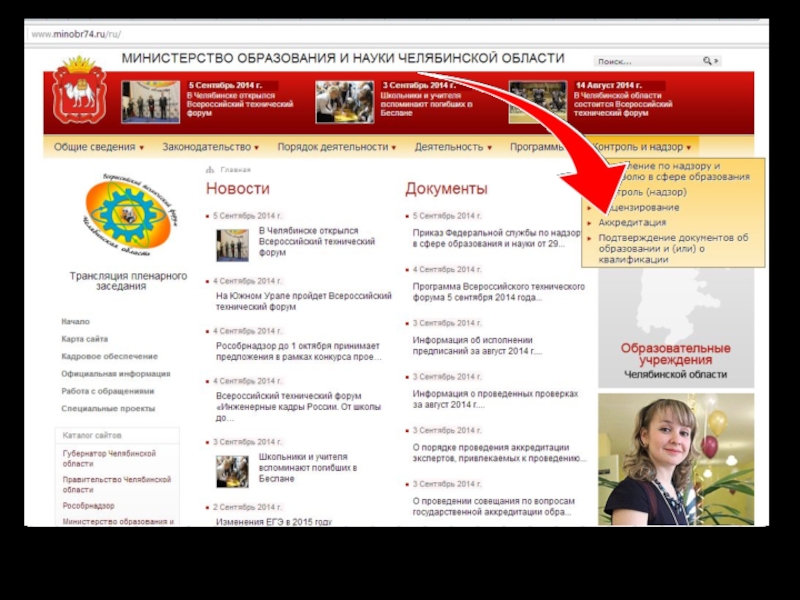Open document Информация об исполнении предписаний
Screen dimensions: 800x600
(477, 345)
